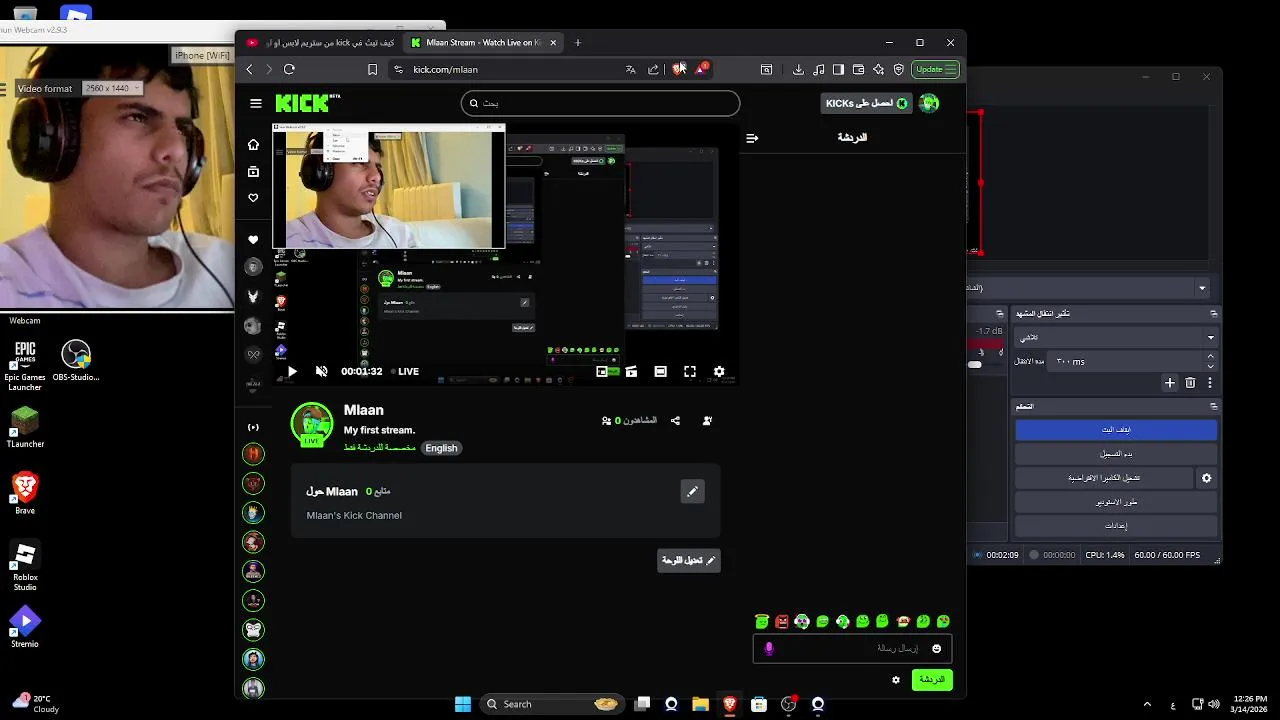Viewport: 1280px width, 720px height.
Task: Click the green chat send button
Action: [932, 680]
